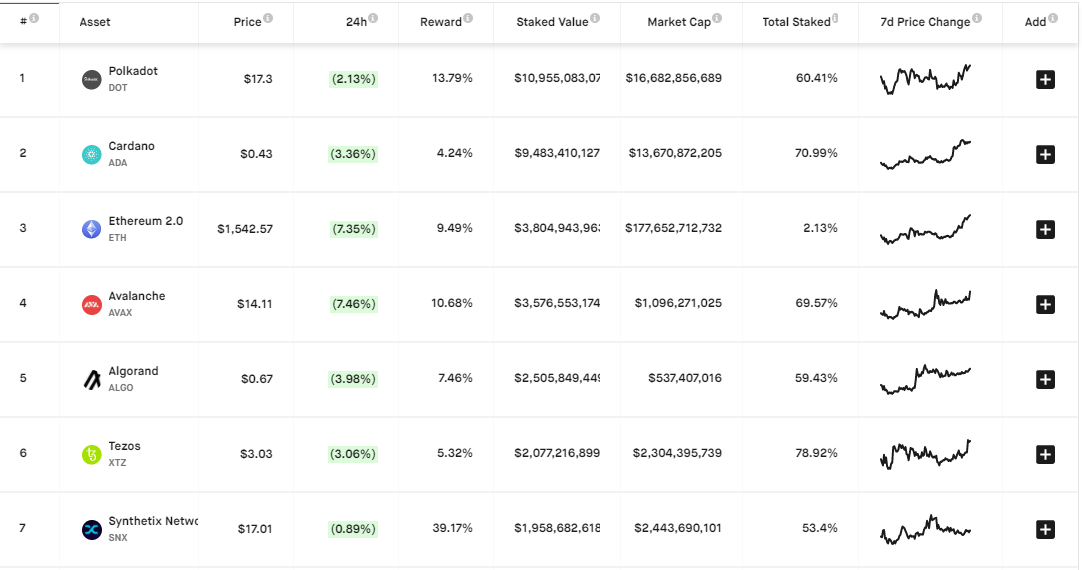Select the $9,483,410,127 staked value cell
Image resolution: width=1082 pixels, height=570 pixels.
click(x=557, y=153)
